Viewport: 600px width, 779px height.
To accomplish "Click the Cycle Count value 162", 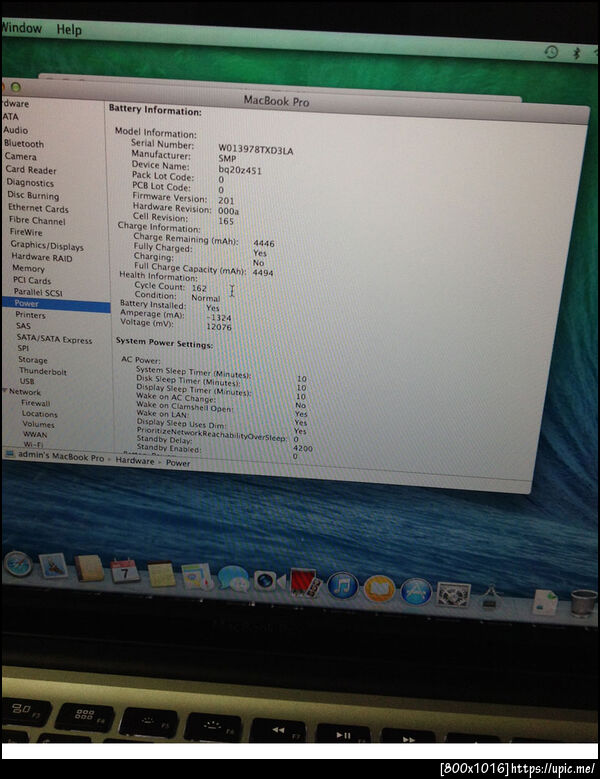I will (199, 288).
